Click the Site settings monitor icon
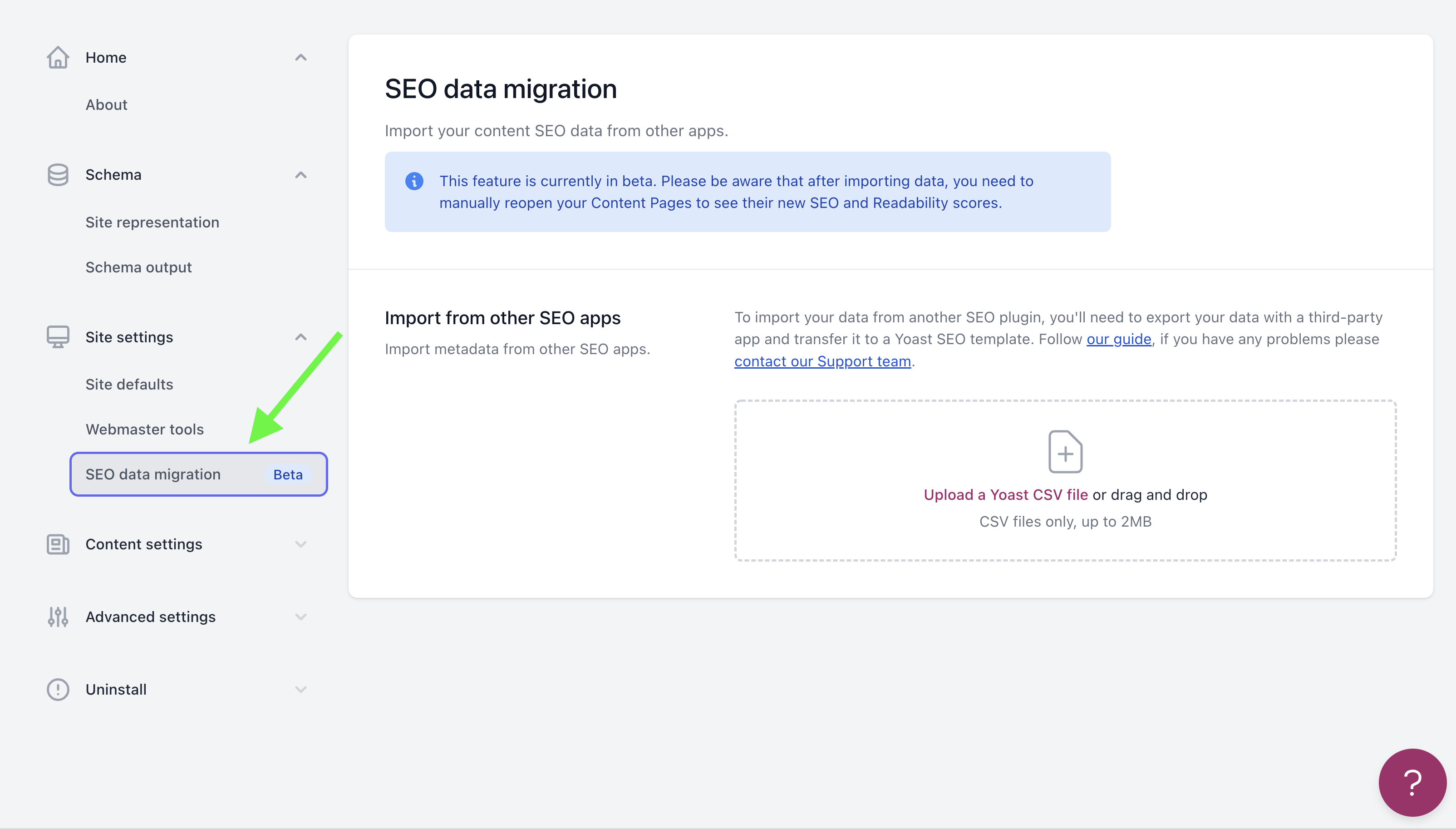This screenshot has width=1456, height=829. click(x=58, y=337)
